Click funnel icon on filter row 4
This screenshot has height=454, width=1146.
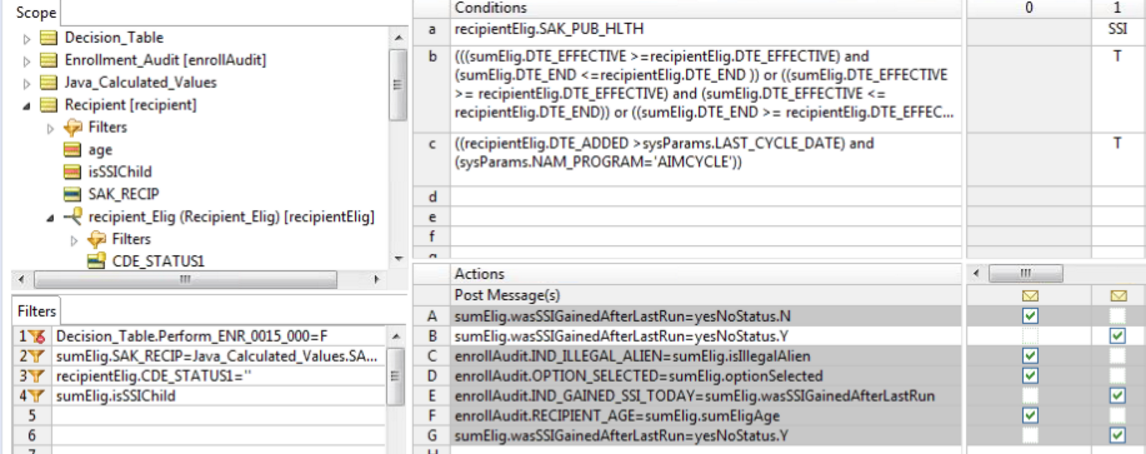coord(37,396)
